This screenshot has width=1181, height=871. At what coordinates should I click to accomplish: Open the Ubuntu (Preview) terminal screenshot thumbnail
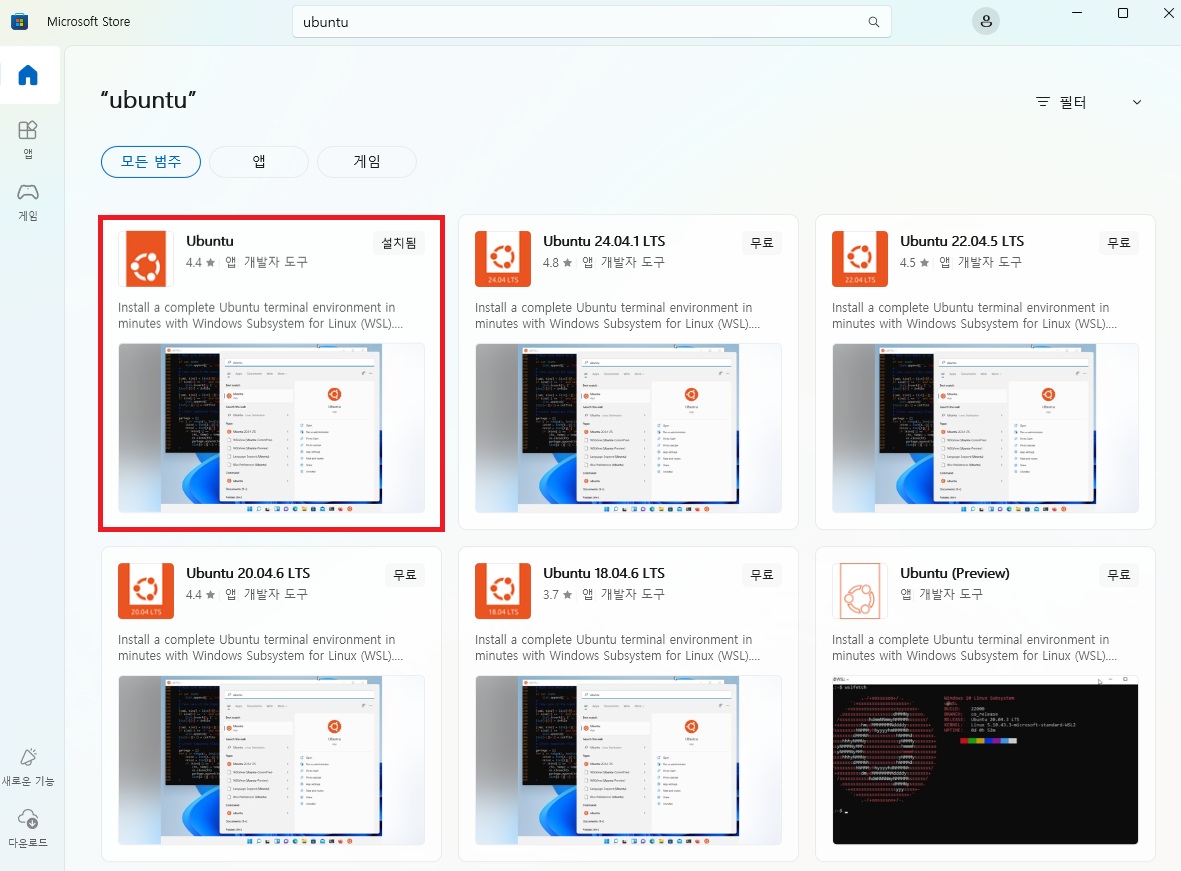pyautogui.click(x=985, y=760)
